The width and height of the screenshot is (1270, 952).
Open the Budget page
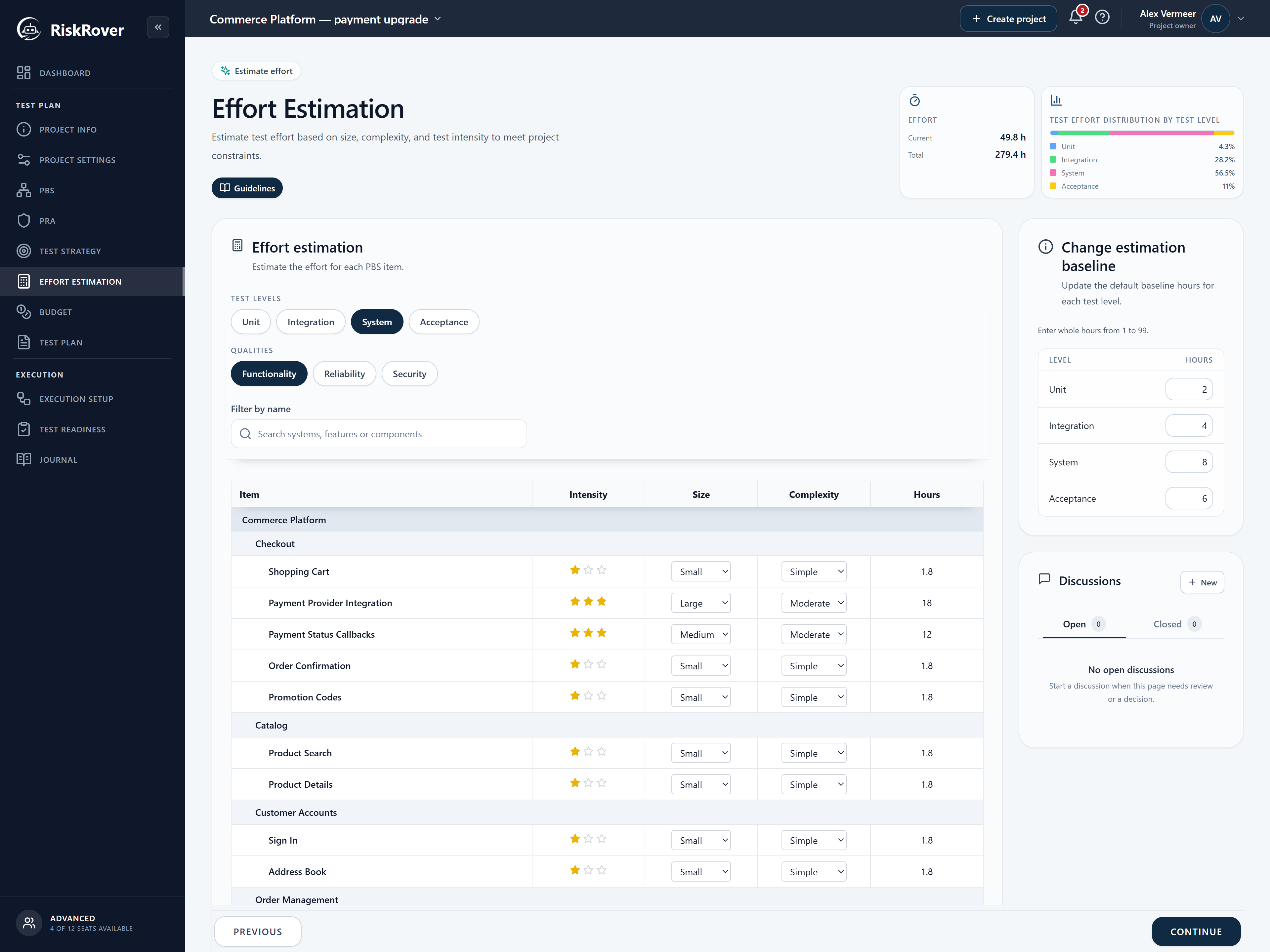pyautogui.click(x=92, y=312)
